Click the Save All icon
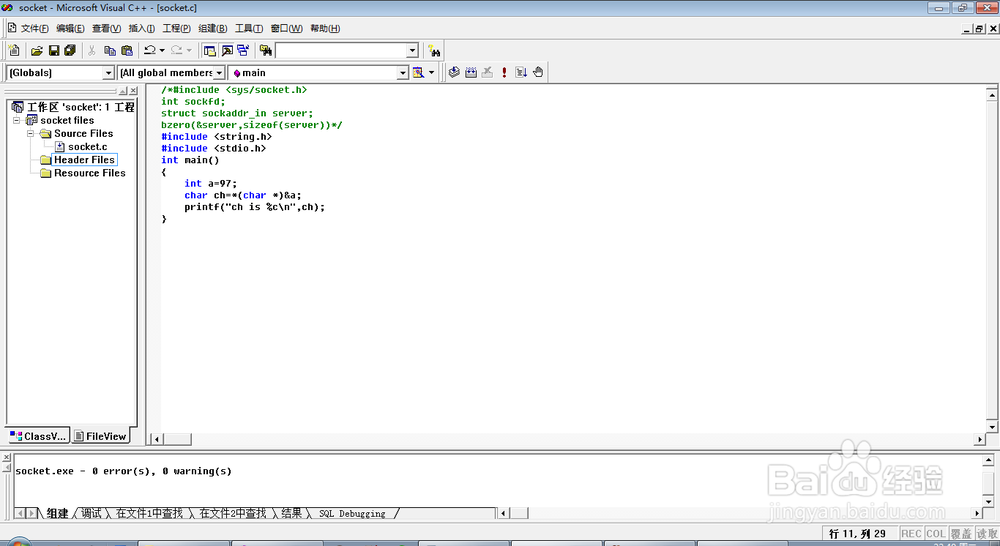The height and width of the screenshot is (546, 1000). (70, 50)
